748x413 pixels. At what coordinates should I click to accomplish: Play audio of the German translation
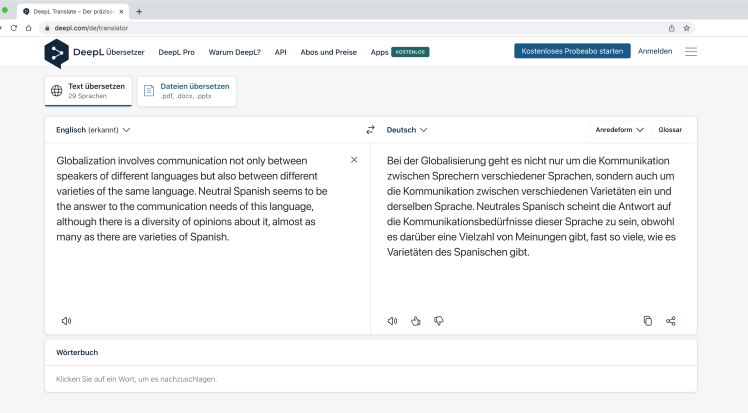392,321
